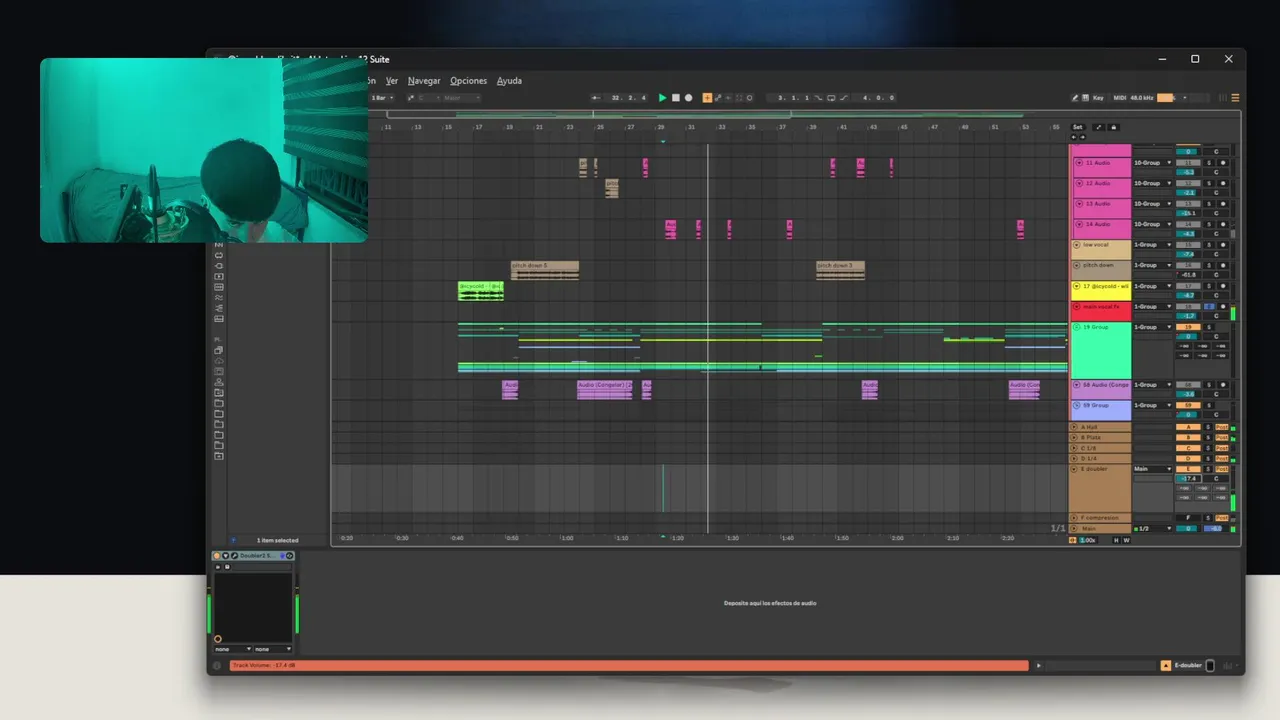Click bar 29 on the timeline ruler
The height and width of the screenshot is (720, 1280).
660,127
